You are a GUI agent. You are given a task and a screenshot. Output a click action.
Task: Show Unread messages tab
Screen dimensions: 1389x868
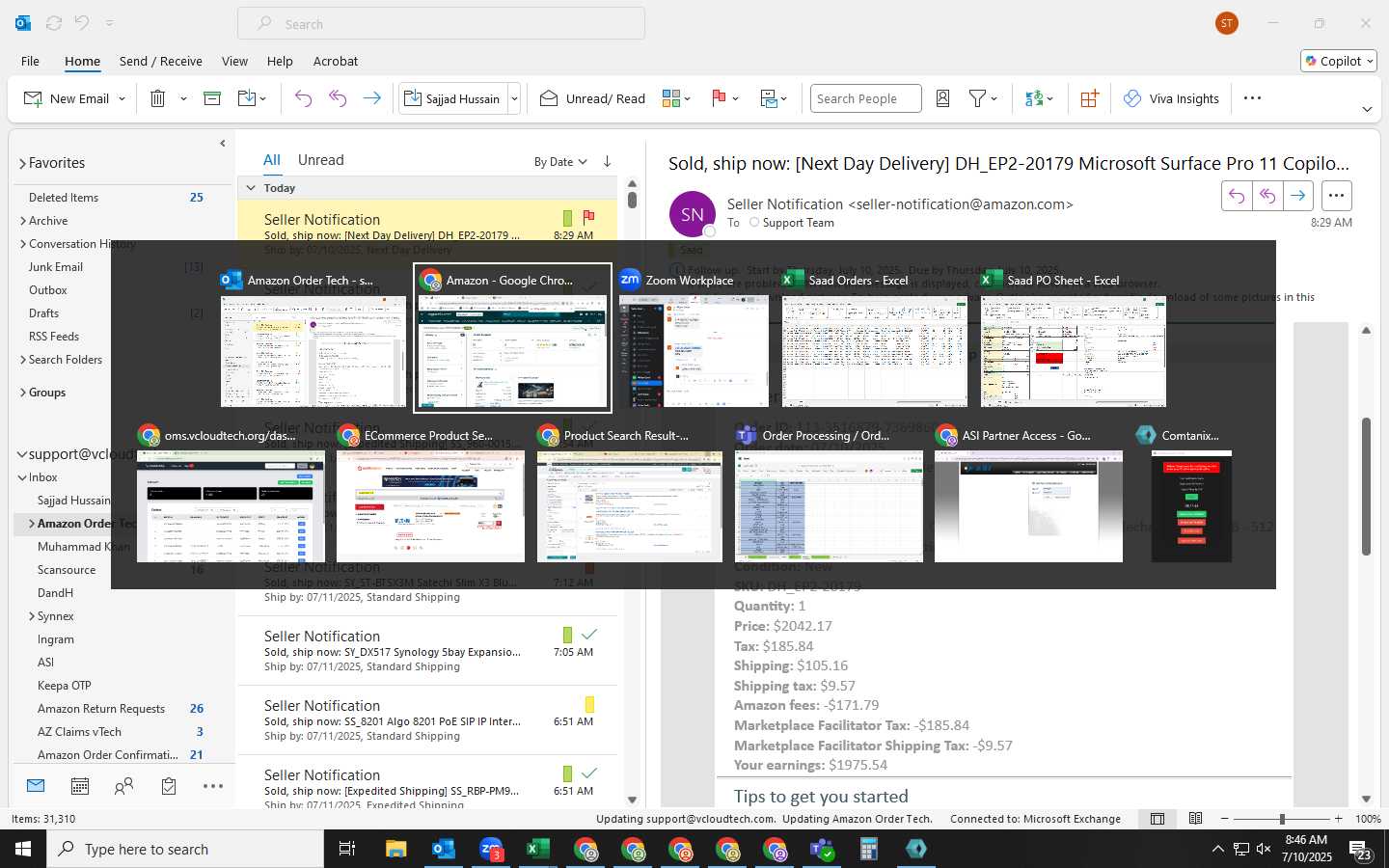coord(321,160)
